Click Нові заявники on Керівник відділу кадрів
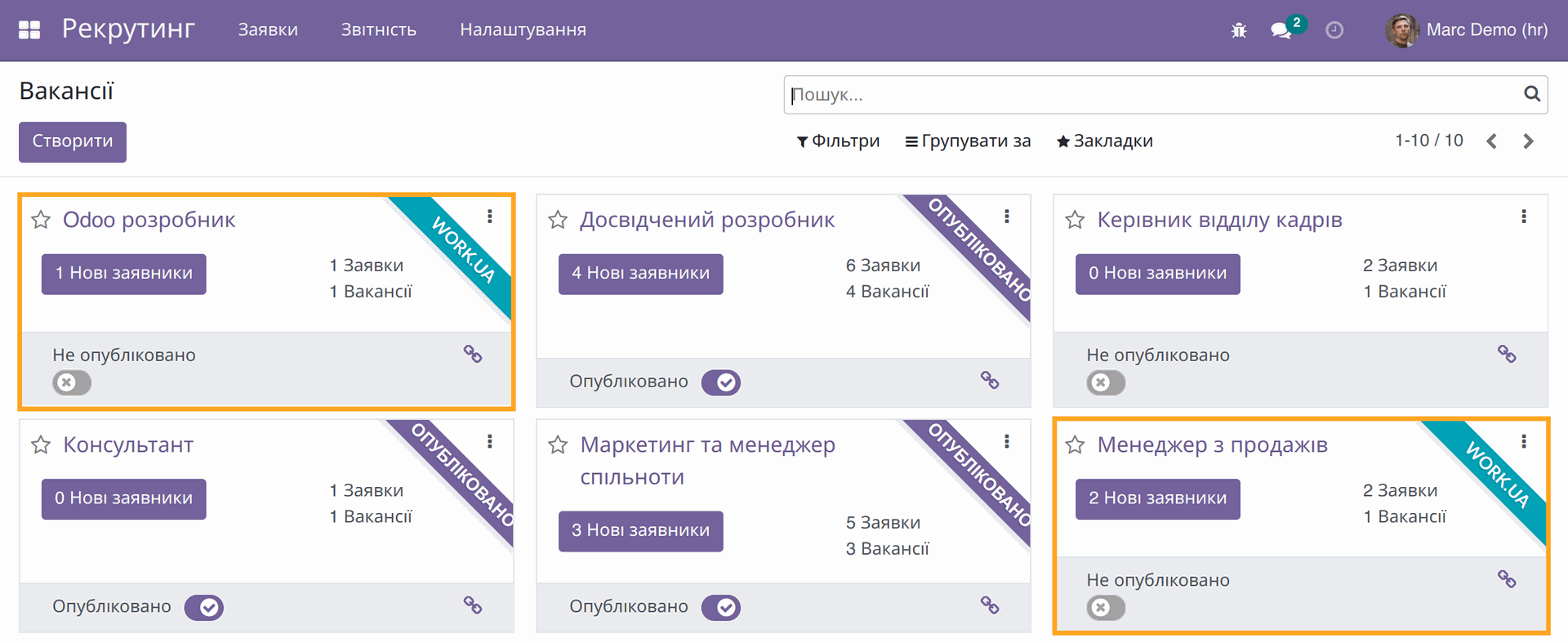The height and width of the screenshot is (643, 1568). pyautogui.click(x=1158, y=274)
